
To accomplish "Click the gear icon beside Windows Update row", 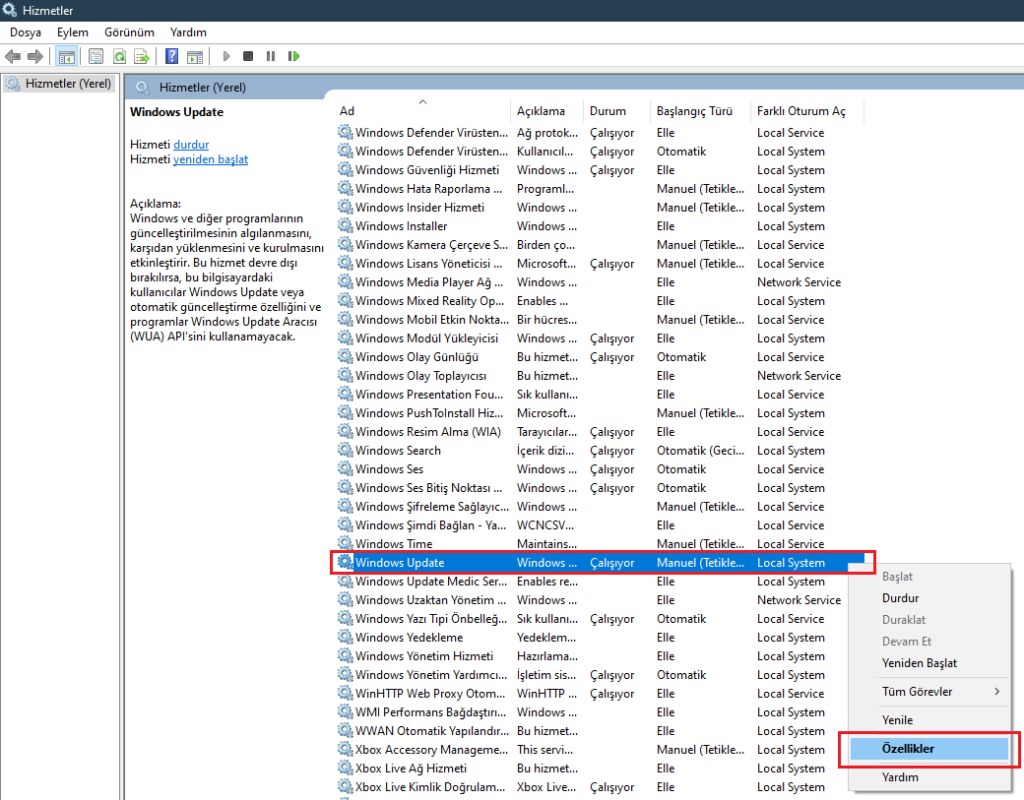I will (345, 562).
